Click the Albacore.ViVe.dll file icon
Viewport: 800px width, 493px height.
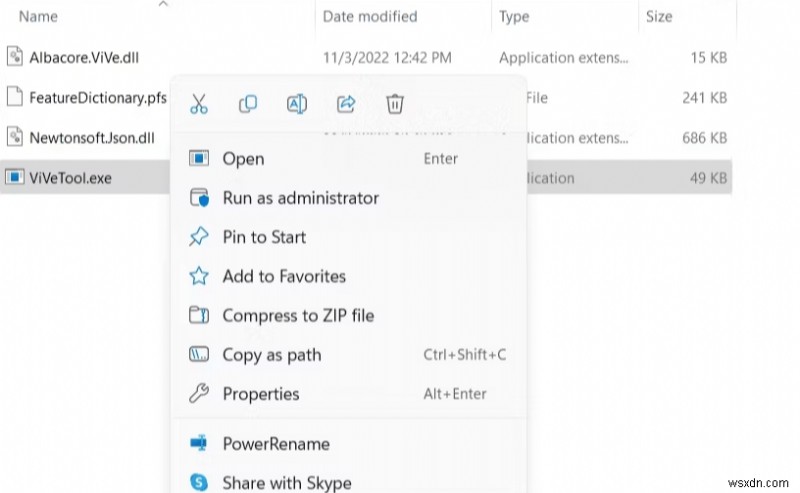pyautogui.click(x=14, y=57)
